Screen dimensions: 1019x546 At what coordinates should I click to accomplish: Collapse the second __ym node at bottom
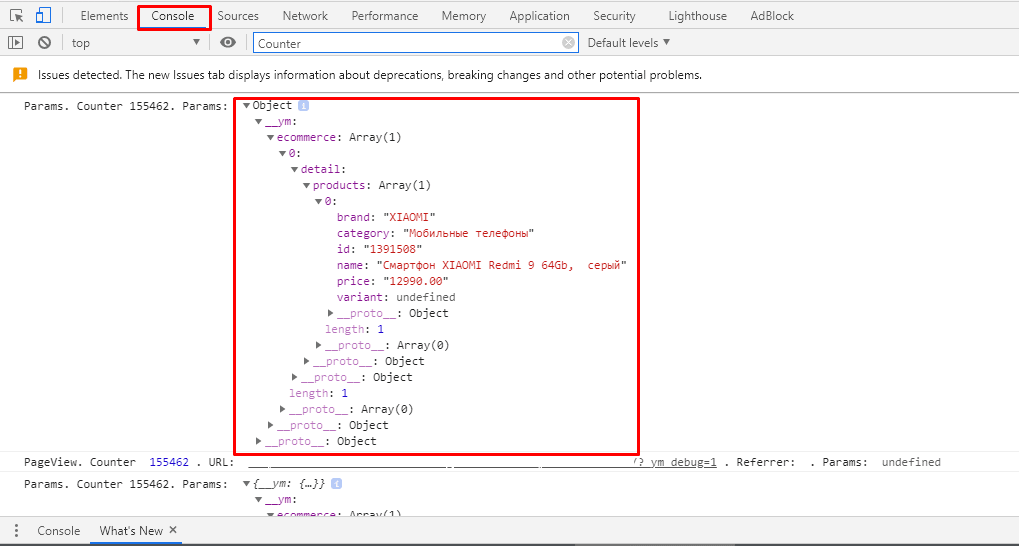(x=259, y=500)
